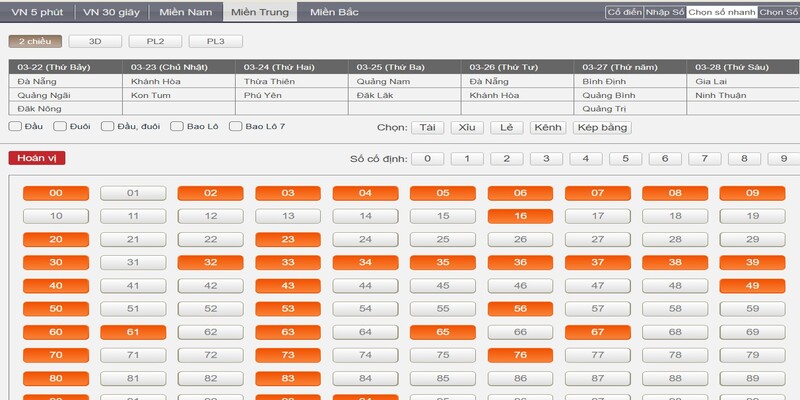Select the 3D bet type

pos(95,42)
